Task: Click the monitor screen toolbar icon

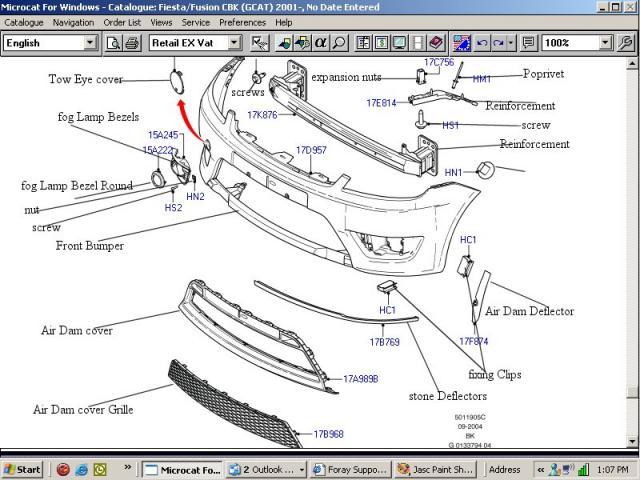Action: tap(399, 43)
